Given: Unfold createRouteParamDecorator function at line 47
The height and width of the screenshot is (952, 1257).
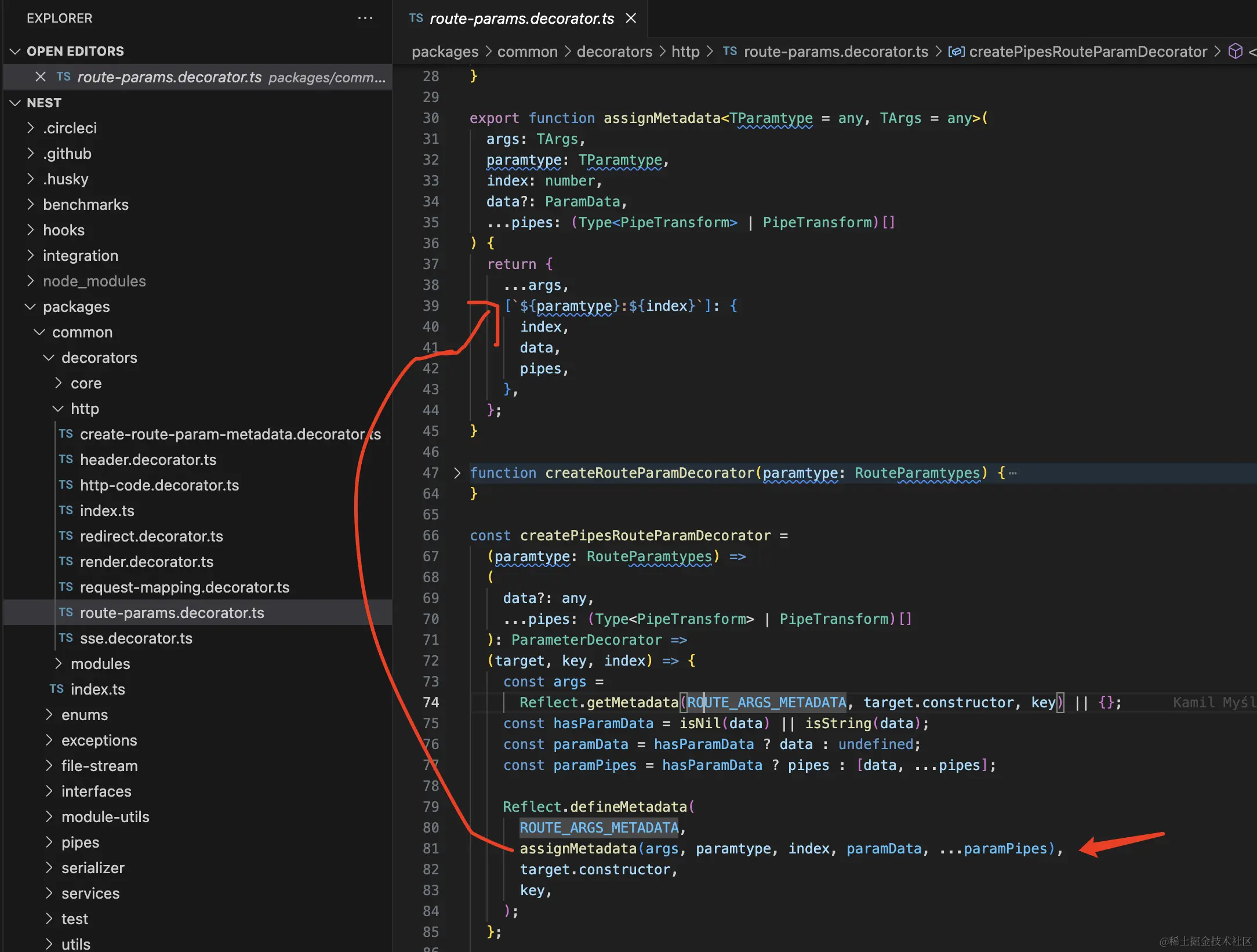Looking at the screenshot, I should 457,473.
